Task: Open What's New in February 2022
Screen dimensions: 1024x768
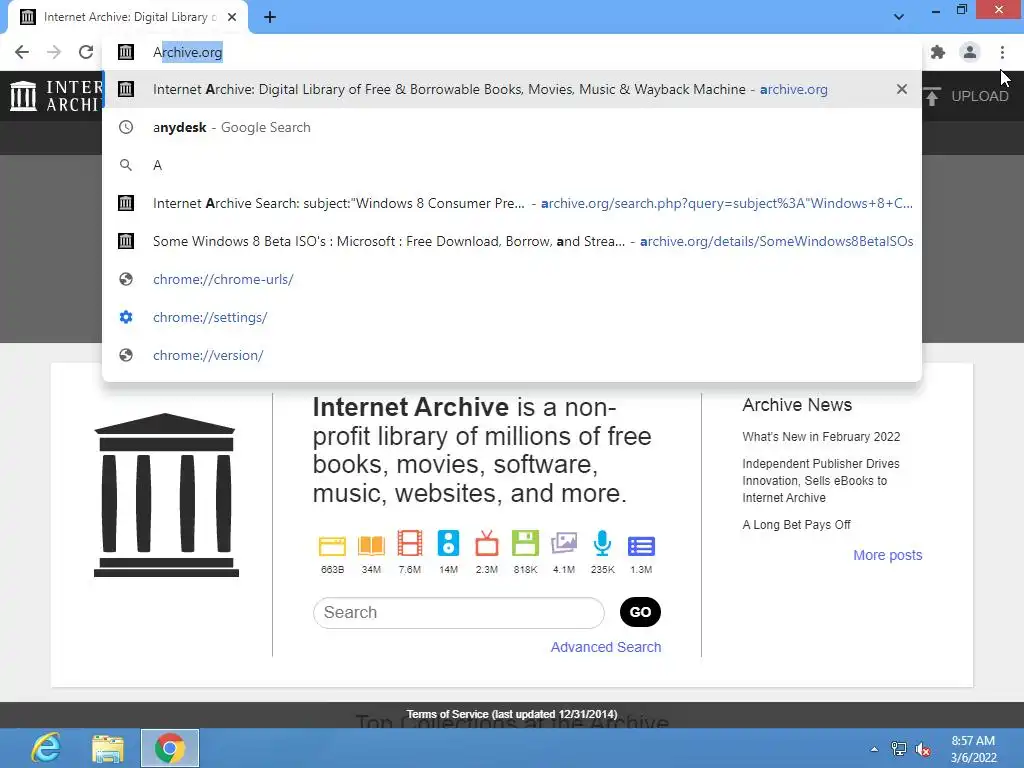Action: point(821,437)
